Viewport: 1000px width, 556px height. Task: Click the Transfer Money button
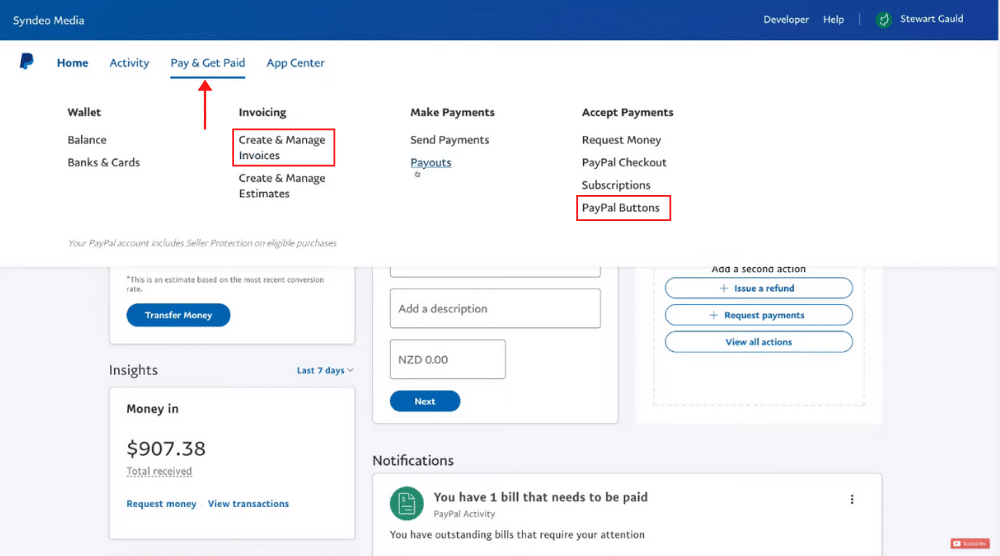pyautogui.click(x=178, y=315)
